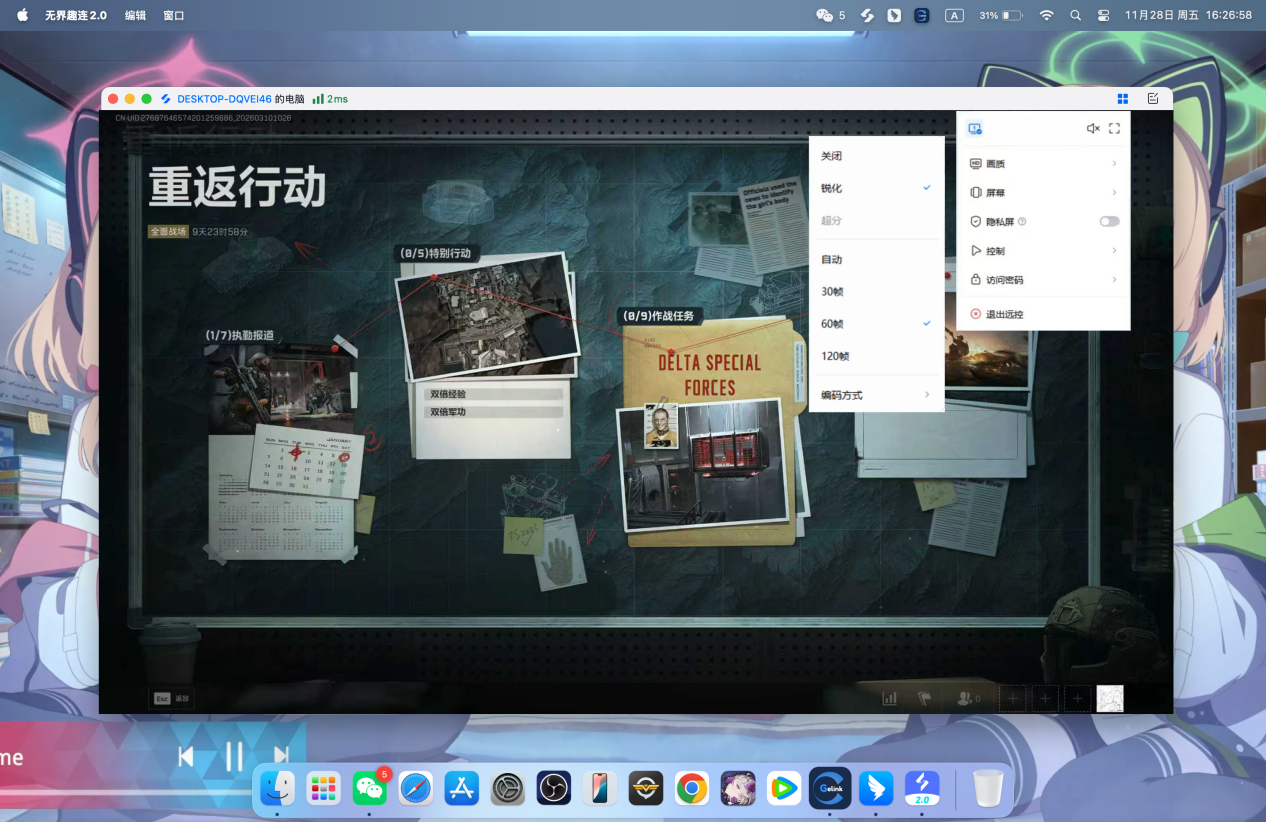Choose 自动 frame rate mode
Screen dimensions: 1266x822
coord(832,260)
